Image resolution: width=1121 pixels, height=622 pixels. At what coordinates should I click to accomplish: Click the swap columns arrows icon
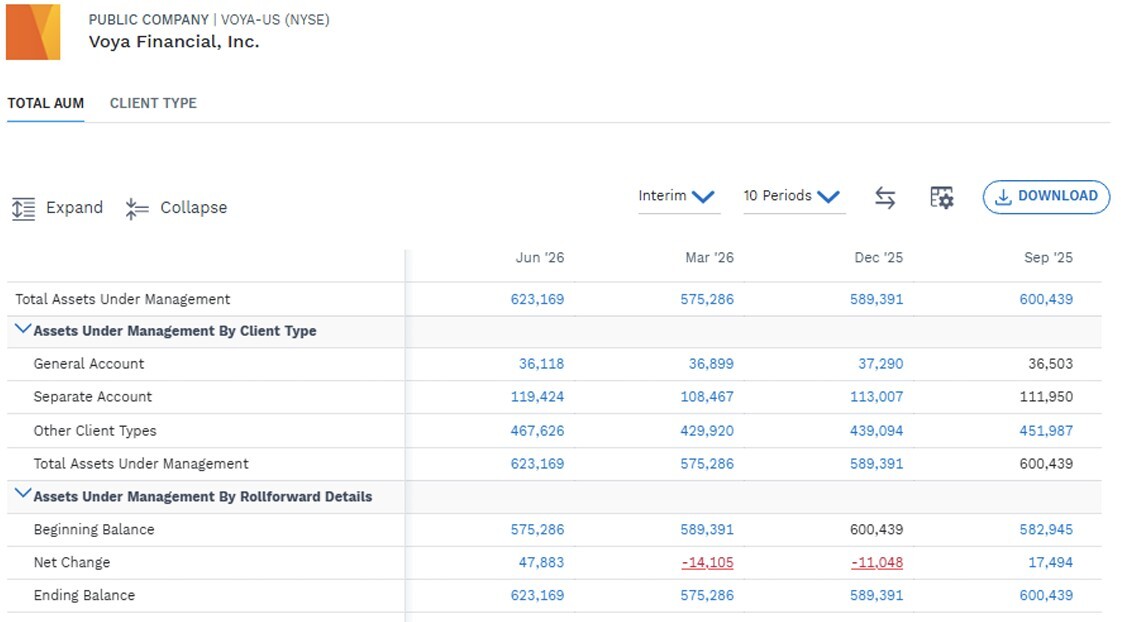click(x=885, y=197)
